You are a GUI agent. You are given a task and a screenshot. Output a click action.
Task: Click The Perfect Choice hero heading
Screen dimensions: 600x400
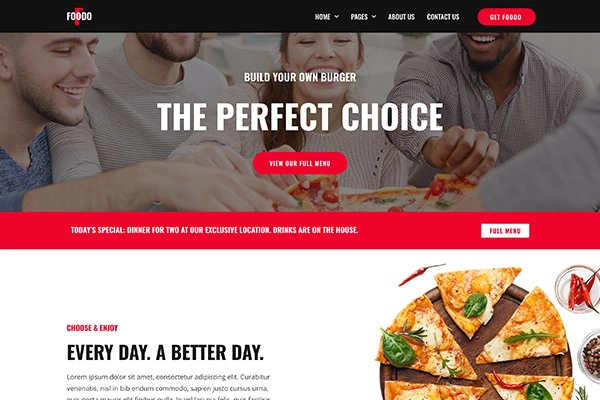coord(300,116)
